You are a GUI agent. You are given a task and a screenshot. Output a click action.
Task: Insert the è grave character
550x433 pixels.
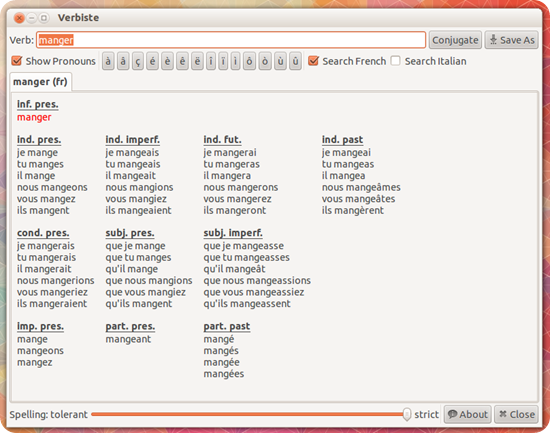tap(168, 61)
